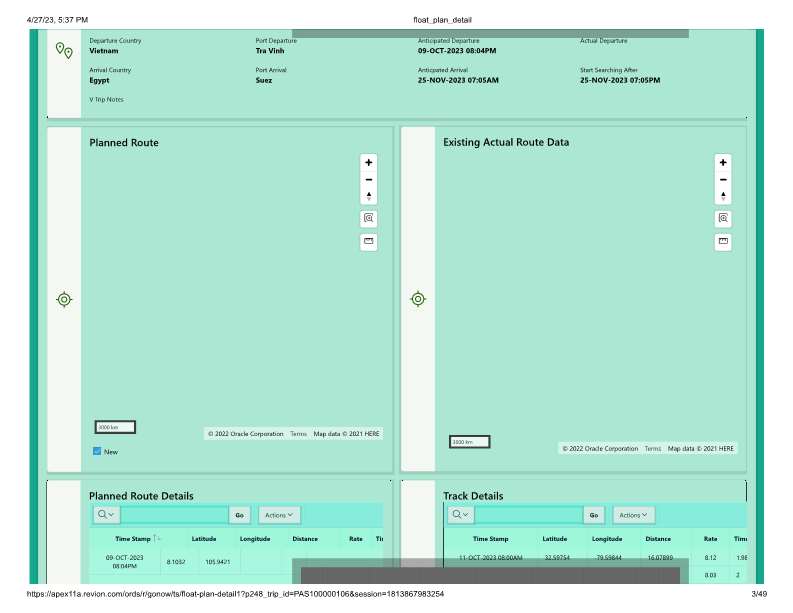Expand search column selector in Track Details

pyautogui.click(x=460, y=515)
